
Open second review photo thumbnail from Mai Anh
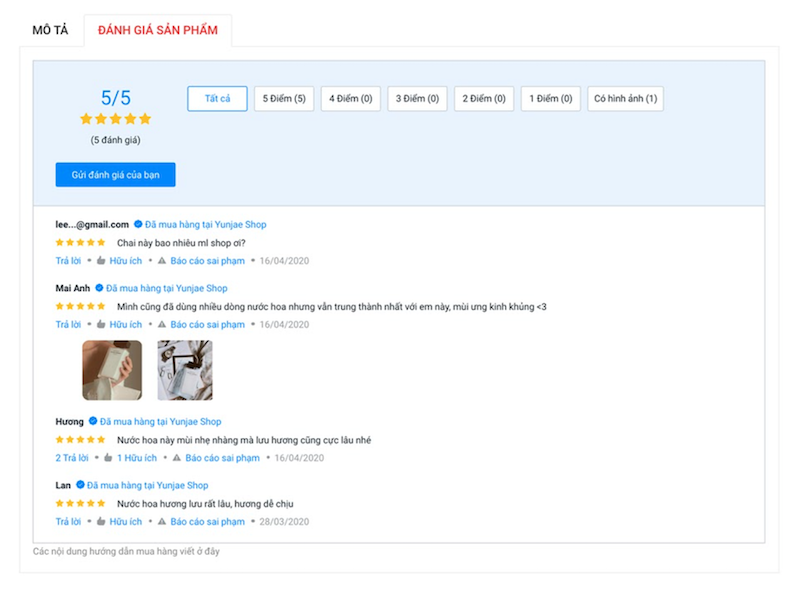tap(184, 370)
